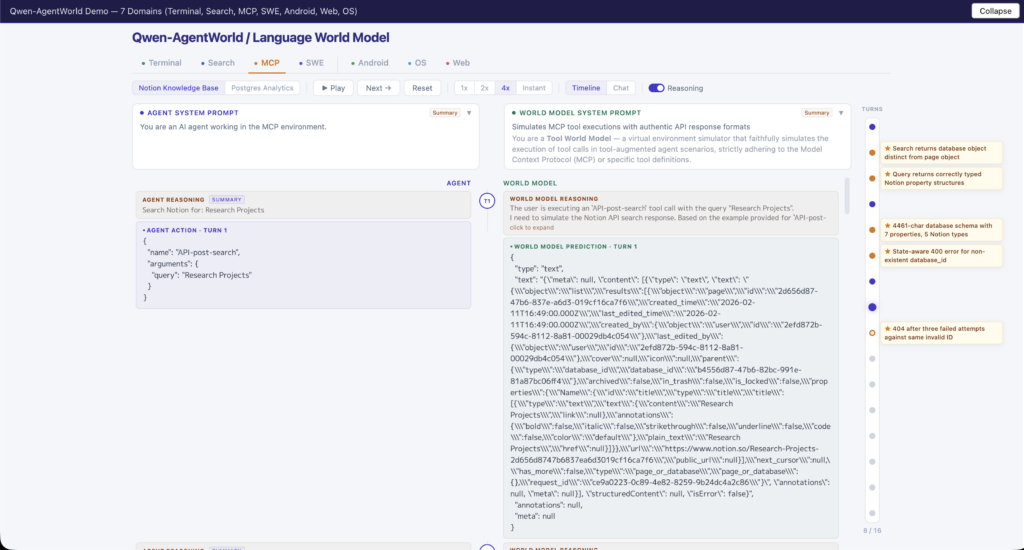Set playback speed to 2x
The width and height of the screenshot is (1024, 550).
coord(484,88)
